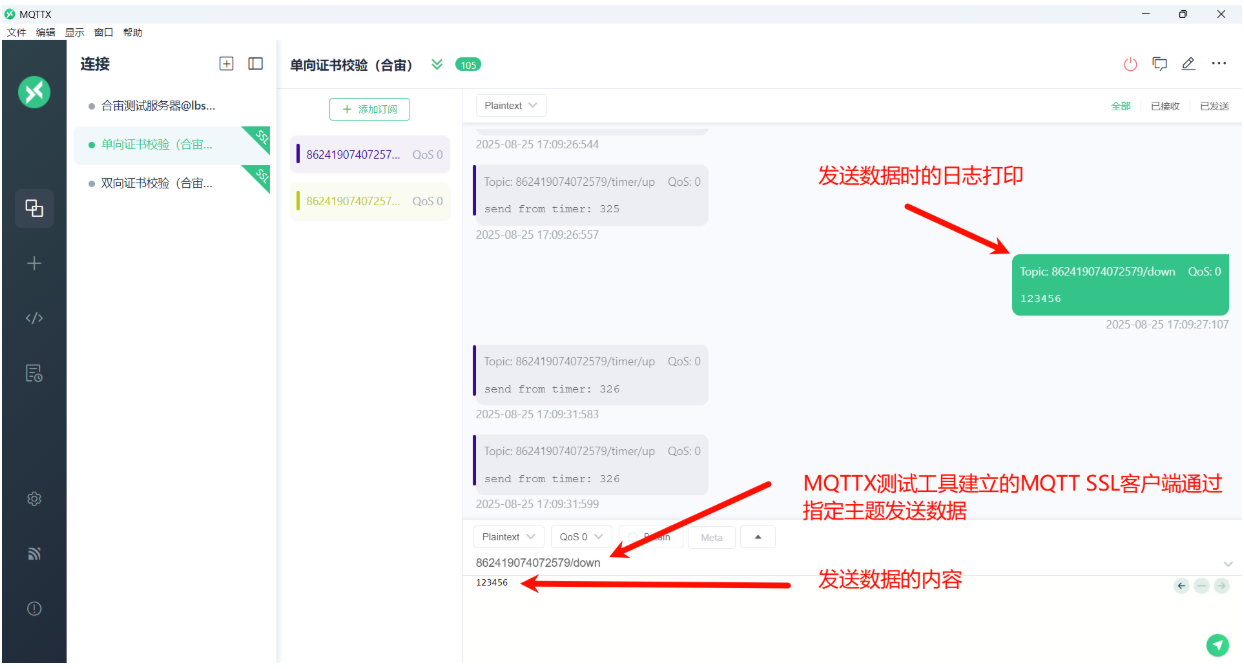Screen dimensions: 1244x669
Task: Show 全部 messages filter
Action: (x=1121, y=106)
